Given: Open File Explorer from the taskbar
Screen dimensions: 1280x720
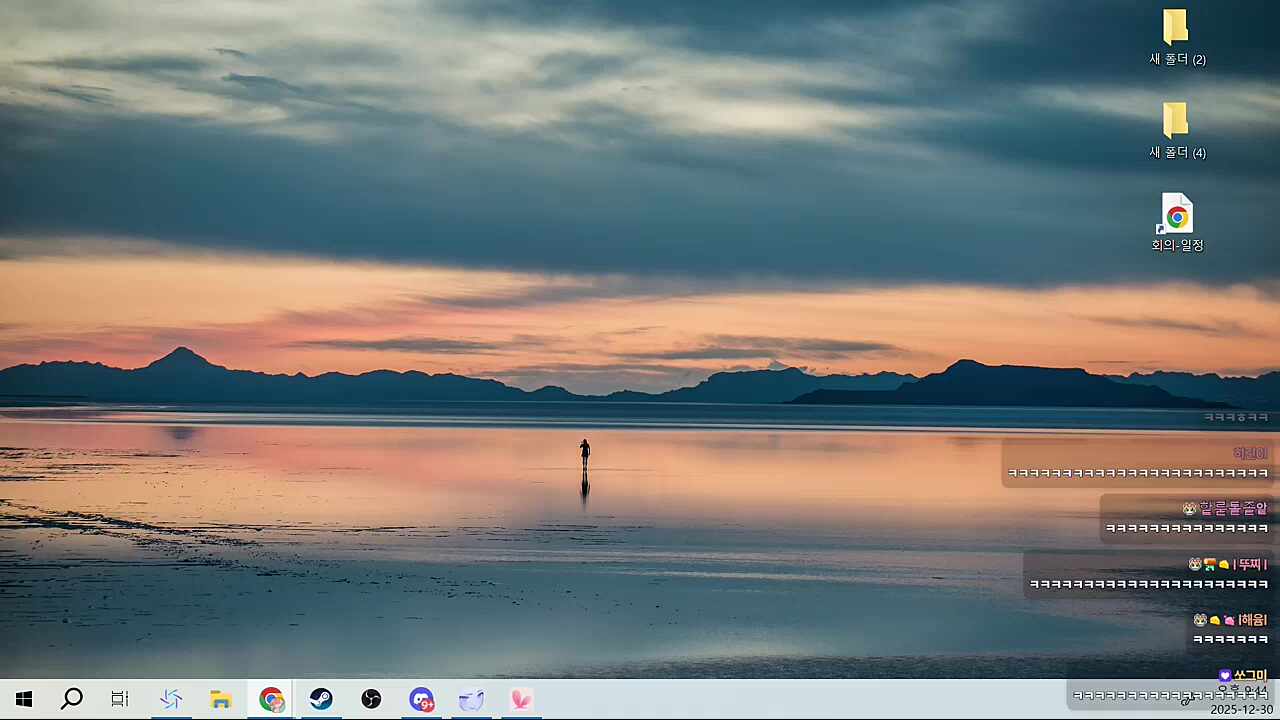Looking at the screenshot, I should (x=221, y=699).
